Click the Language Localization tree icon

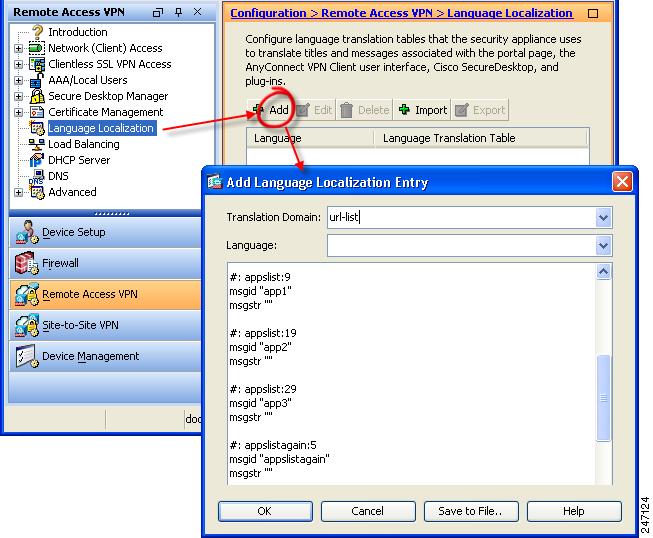click(x=37, y=128)
